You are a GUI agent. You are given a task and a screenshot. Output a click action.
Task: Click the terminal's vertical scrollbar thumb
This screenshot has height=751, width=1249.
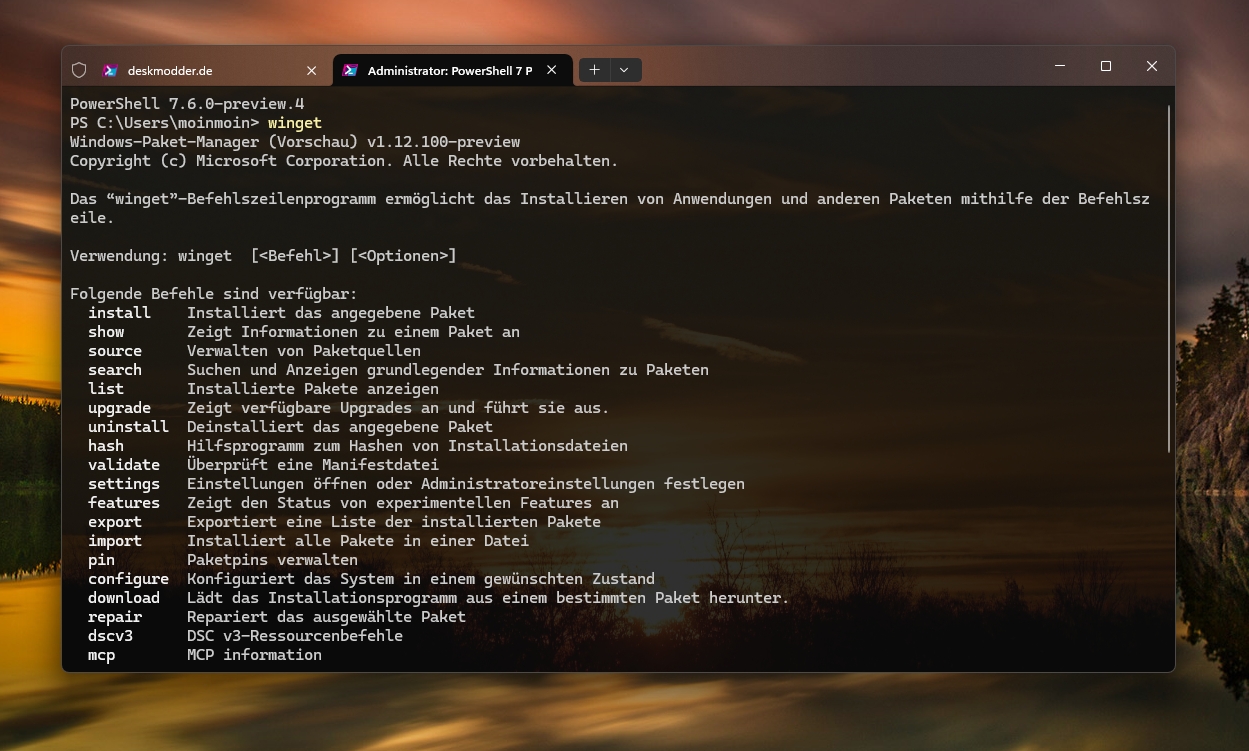click(1169, 280)
